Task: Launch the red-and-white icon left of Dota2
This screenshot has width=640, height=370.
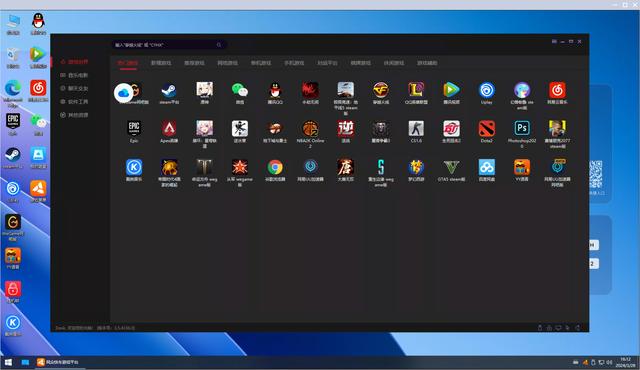Action: (x=451, y=129)
